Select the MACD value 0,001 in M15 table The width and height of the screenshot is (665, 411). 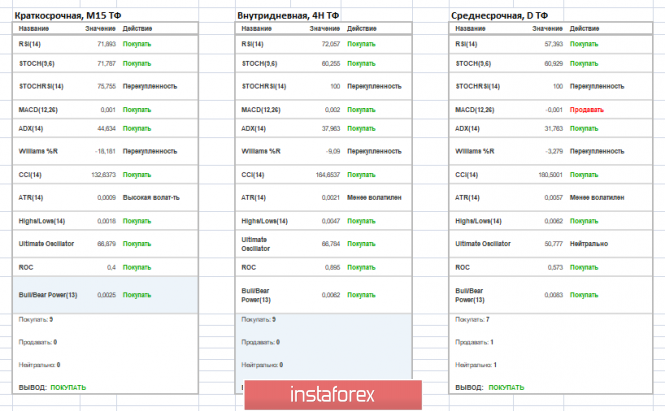pyautogui.click(x=108, y=110)
